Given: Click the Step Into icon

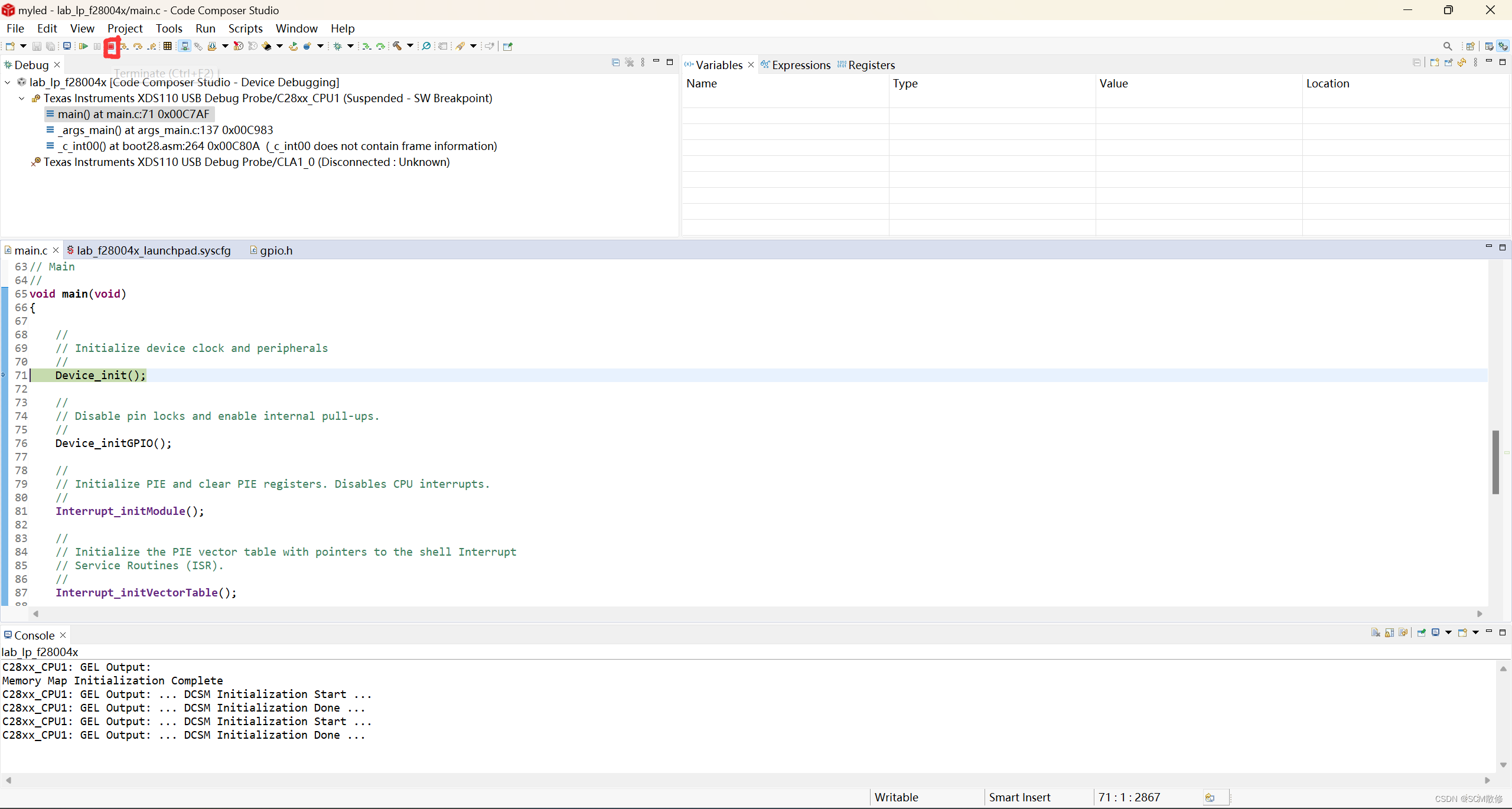Looking at the screenshot, I should [124, 46].
